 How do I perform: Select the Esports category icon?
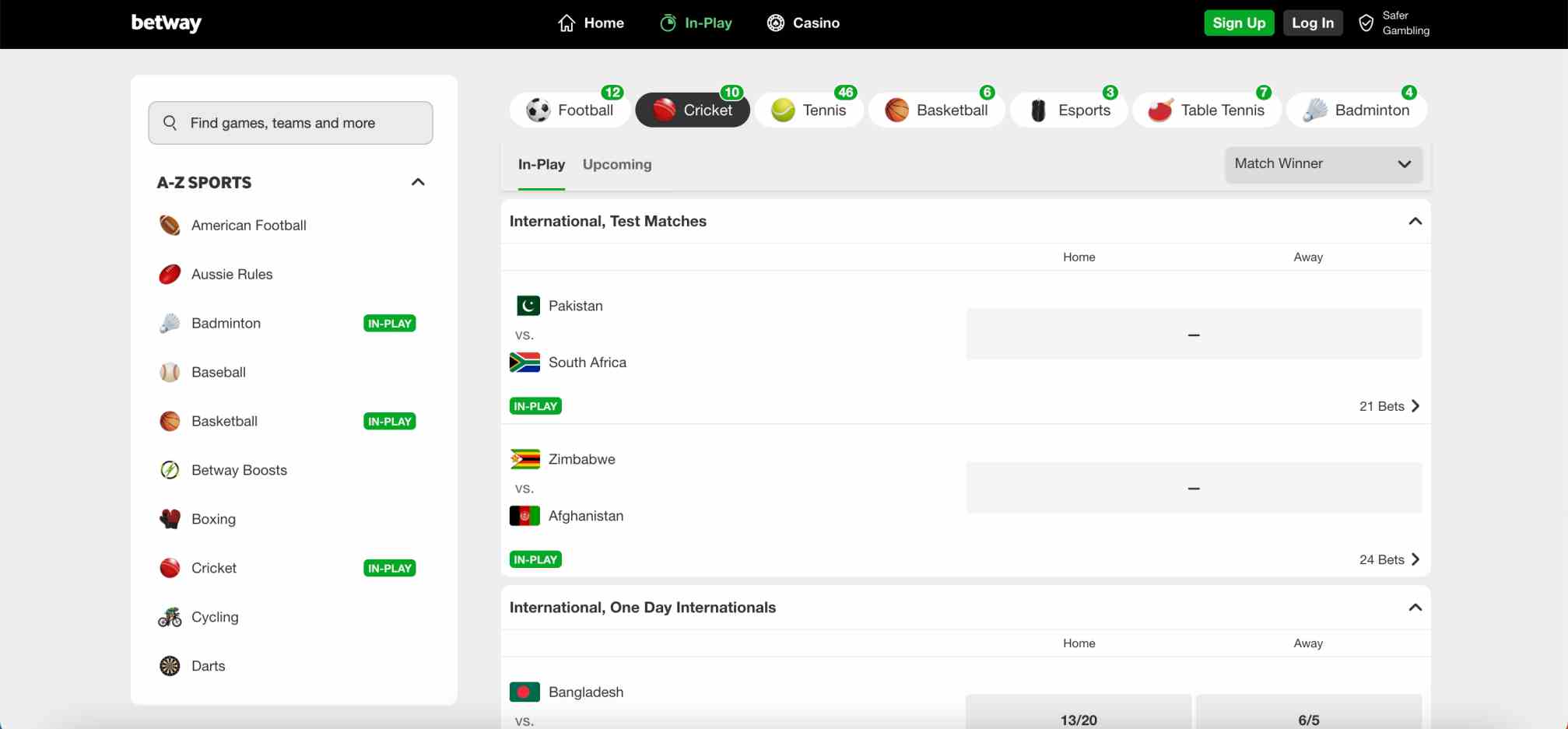coord(1038,110)
